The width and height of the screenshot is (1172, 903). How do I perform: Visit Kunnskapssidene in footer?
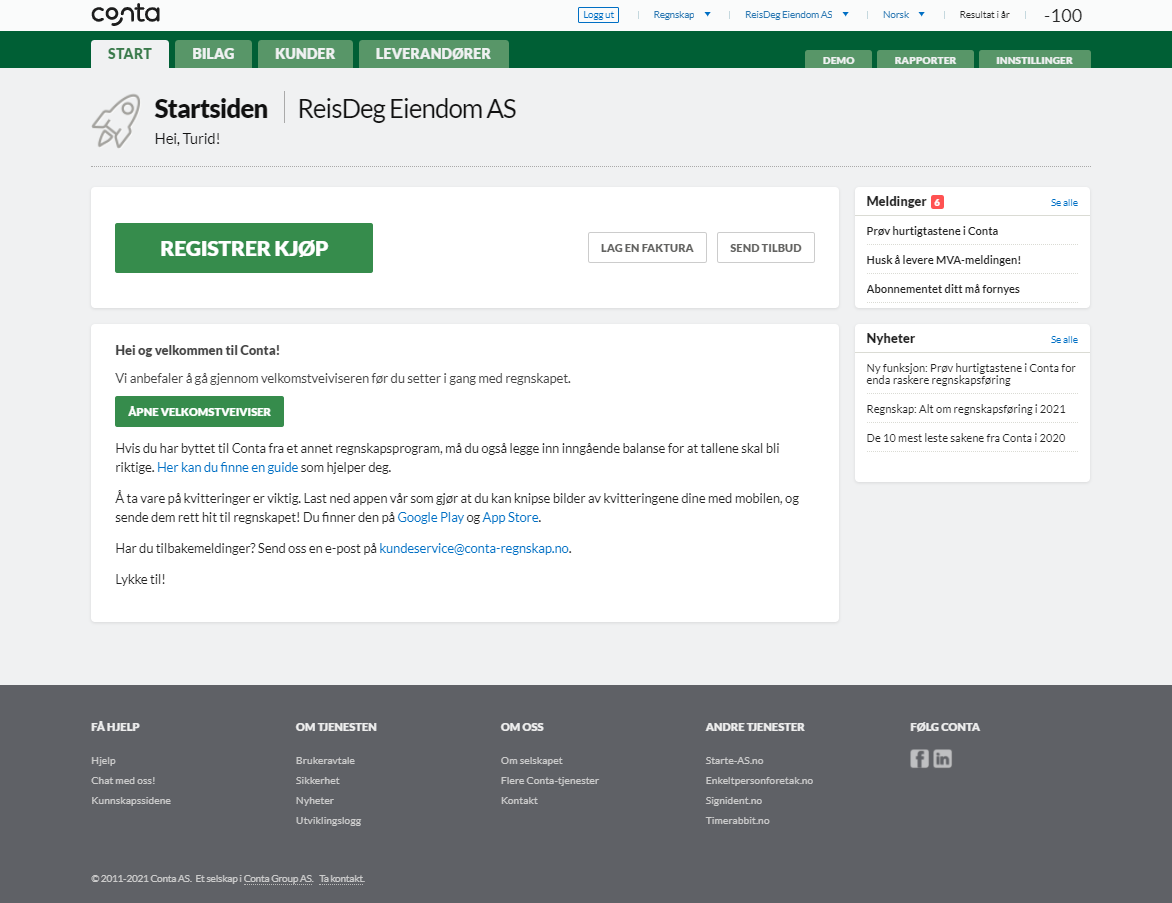point(131,801)
